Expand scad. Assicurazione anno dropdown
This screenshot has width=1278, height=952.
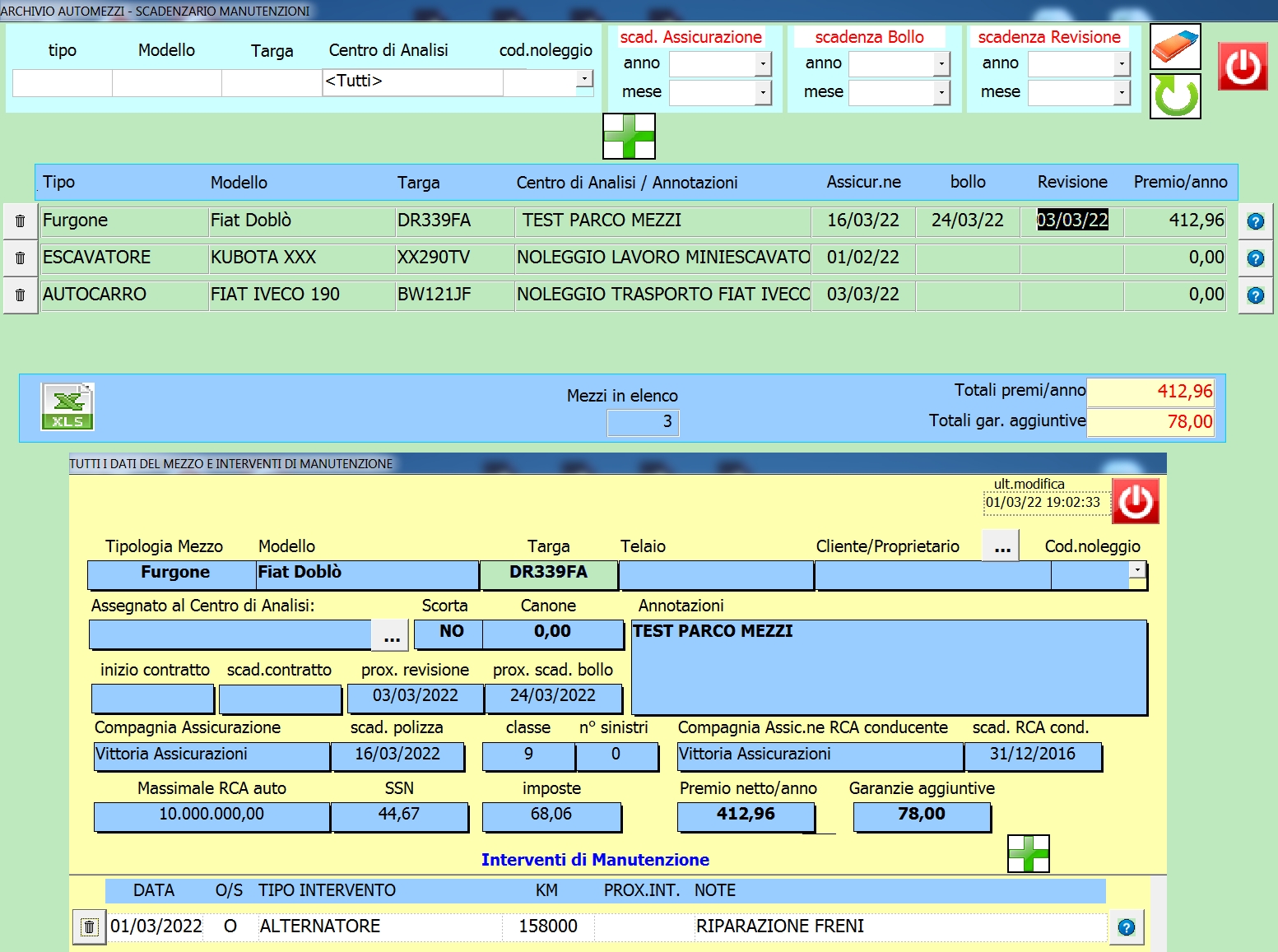click(763, 63)
